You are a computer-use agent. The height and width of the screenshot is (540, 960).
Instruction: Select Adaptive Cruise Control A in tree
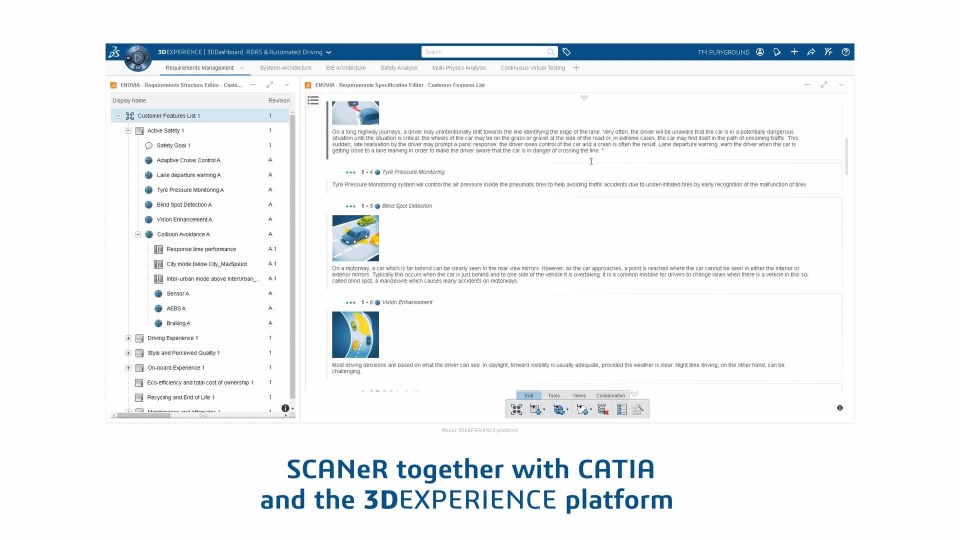[189, 160]
